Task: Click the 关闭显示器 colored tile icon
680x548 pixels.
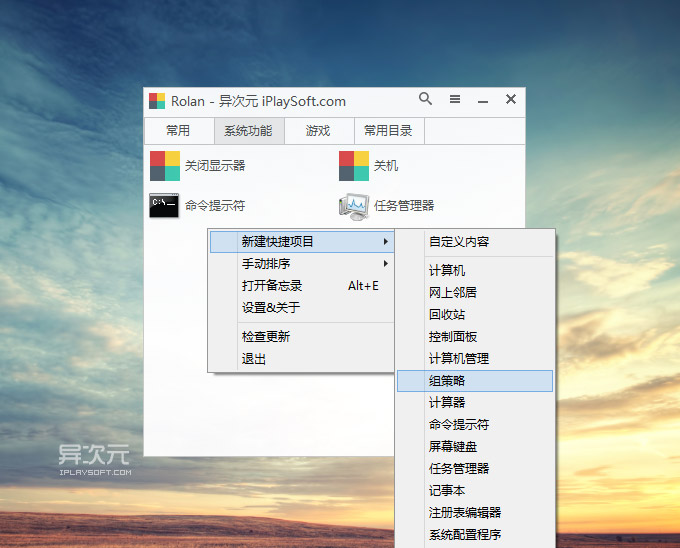Action: pos(165,166)
